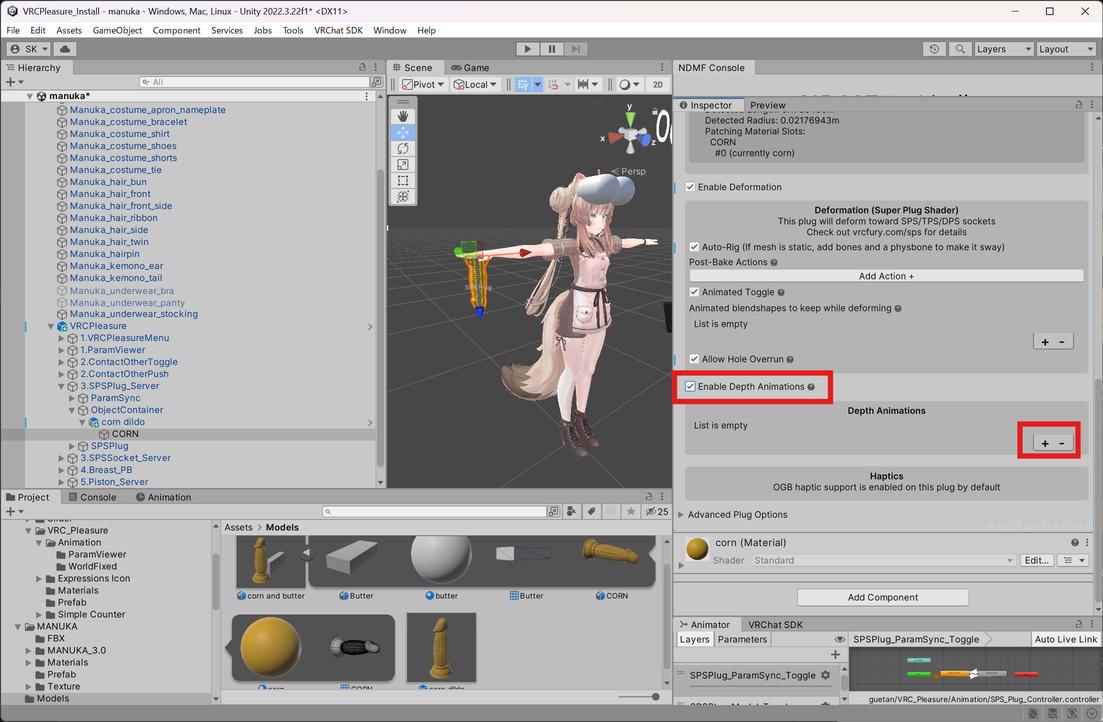Open the cloud services button

pos(65,49)
